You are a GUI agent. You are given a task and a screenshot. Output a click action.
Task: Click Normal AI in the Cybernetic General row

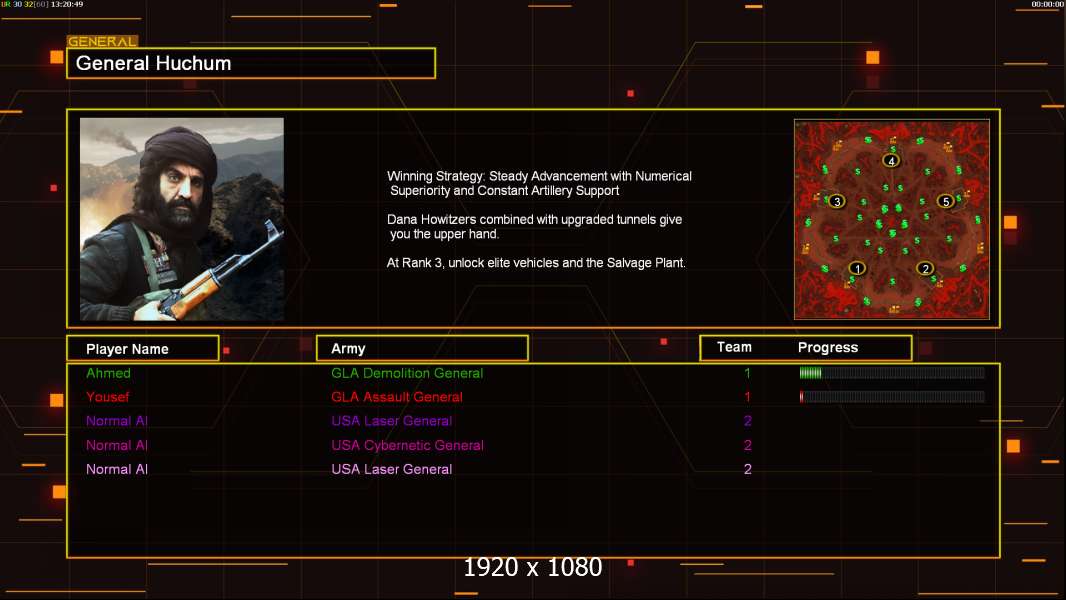click(117, 445)
